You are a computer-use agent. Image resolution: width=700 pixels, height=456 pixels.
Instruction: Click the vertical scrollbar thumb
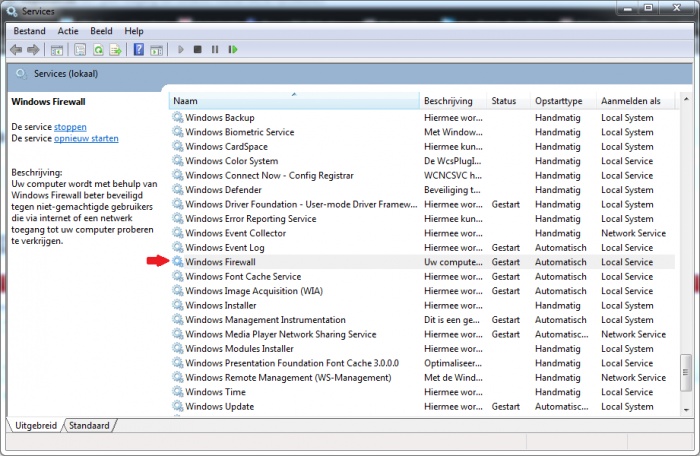686,372
